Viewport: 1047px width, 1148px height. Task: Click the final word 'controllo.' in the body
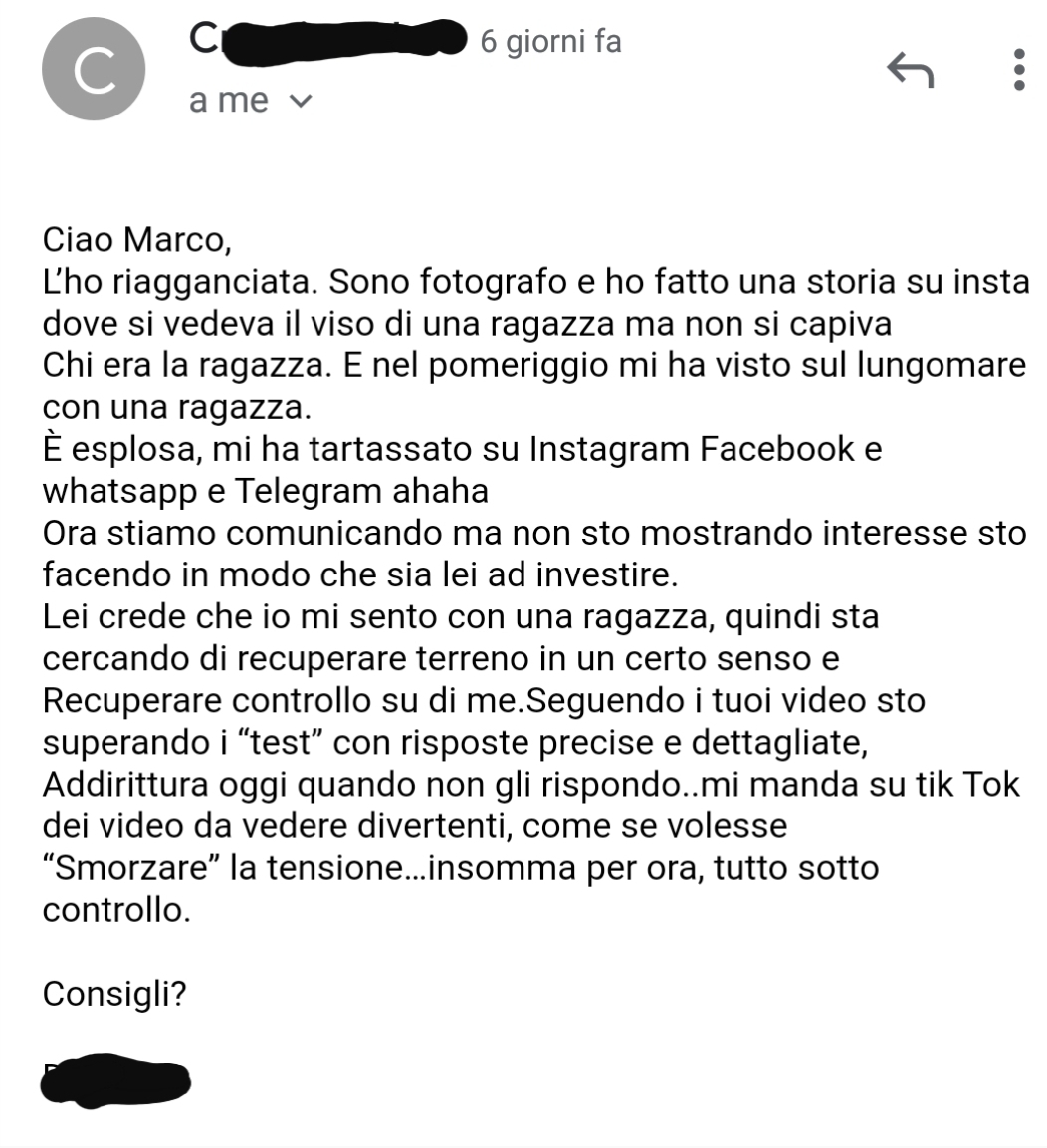116,910
